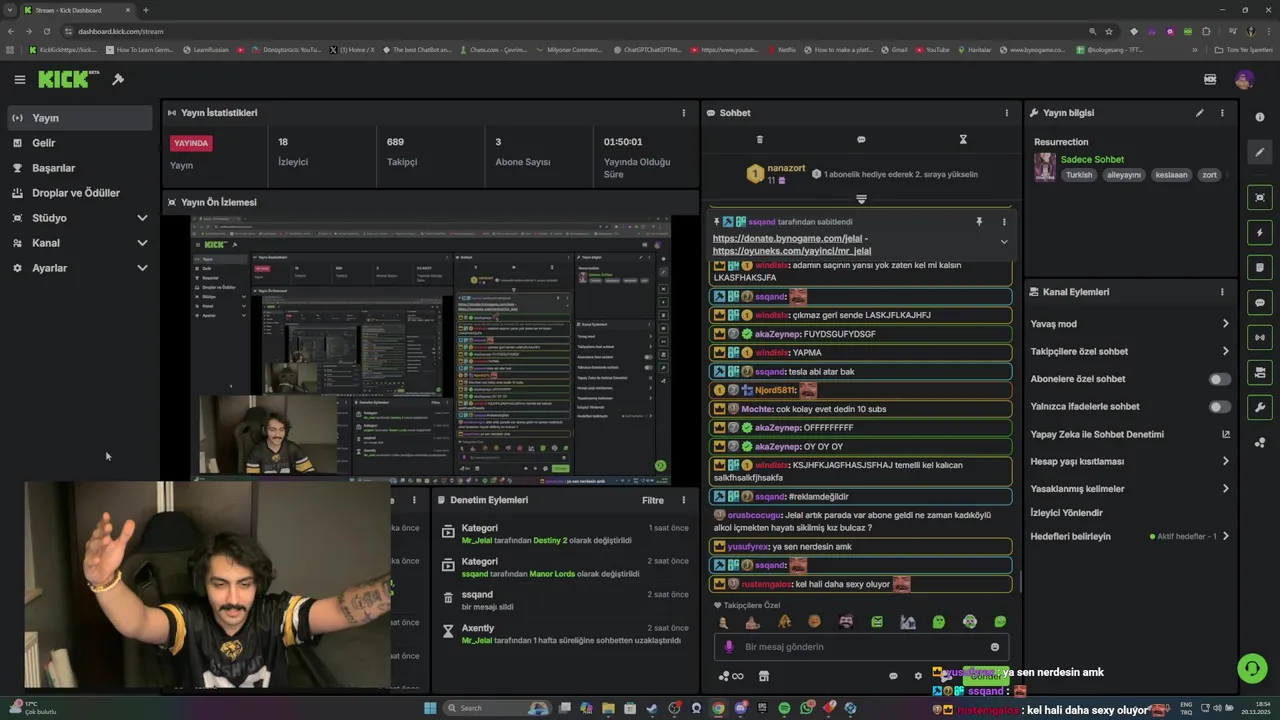
Task: Click the Destiny 2 category link
Action: pos(550,541)
